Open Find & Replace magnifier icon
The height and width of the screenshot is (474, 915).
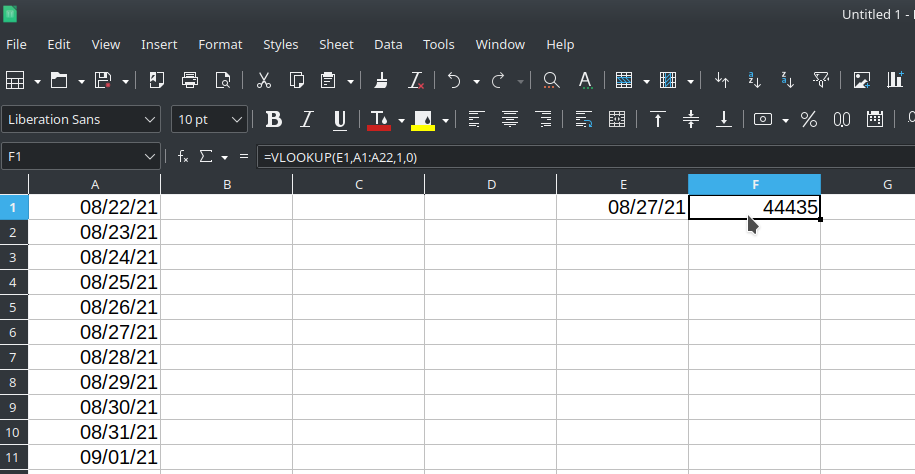[x=551, y=80]
